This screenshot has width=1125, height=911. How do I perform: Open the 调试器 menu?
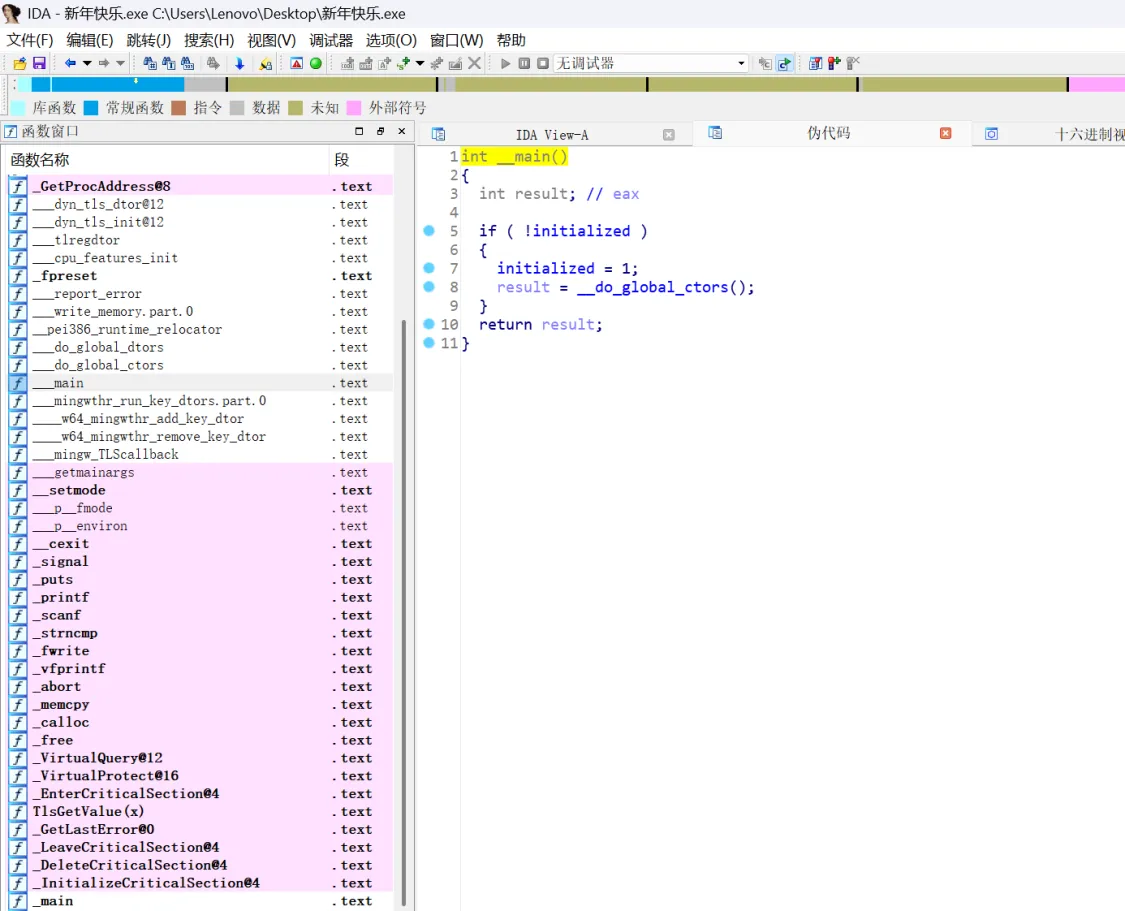tap(331, 40)
